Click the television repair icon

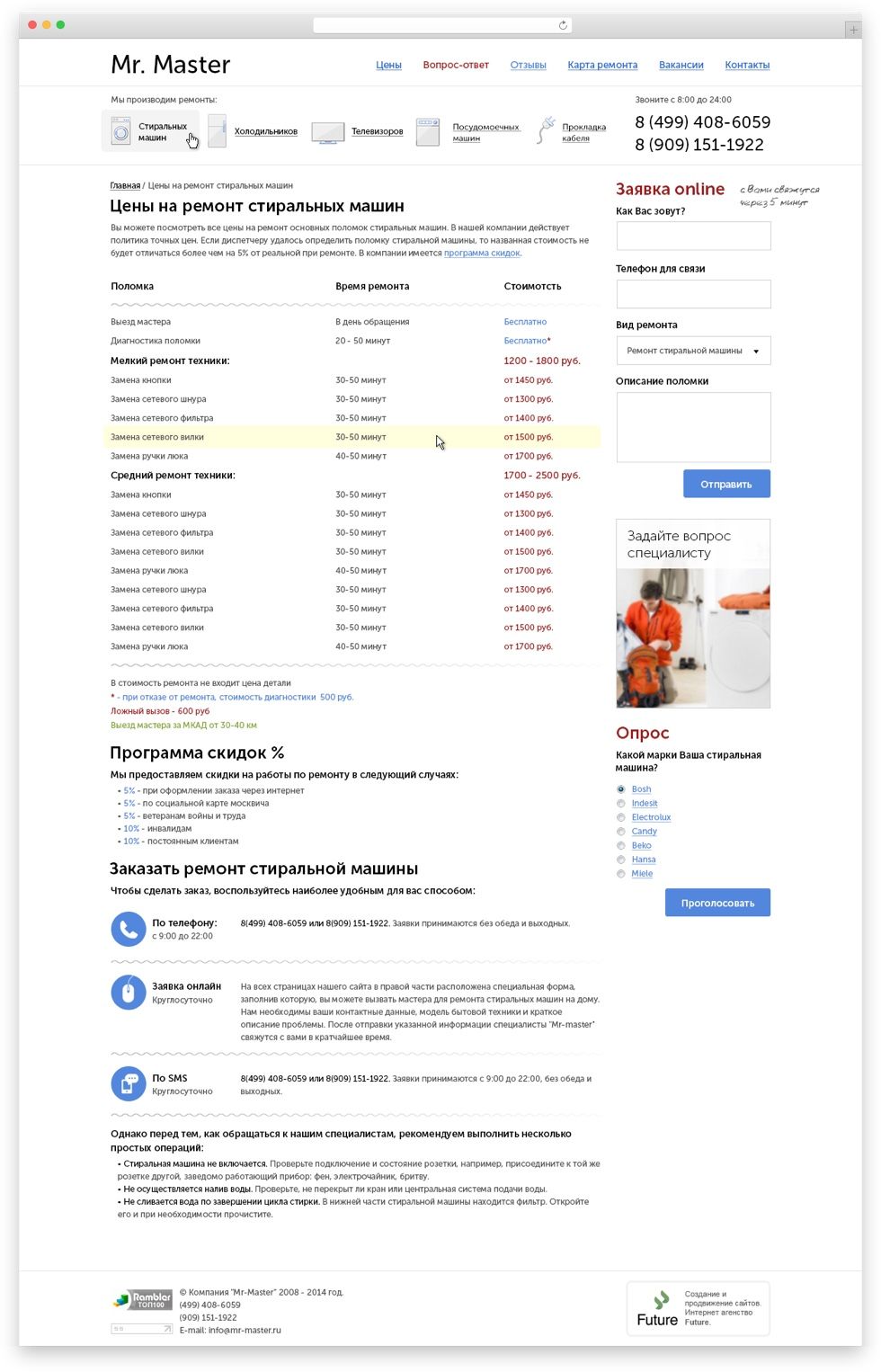[x=328, y=132]
